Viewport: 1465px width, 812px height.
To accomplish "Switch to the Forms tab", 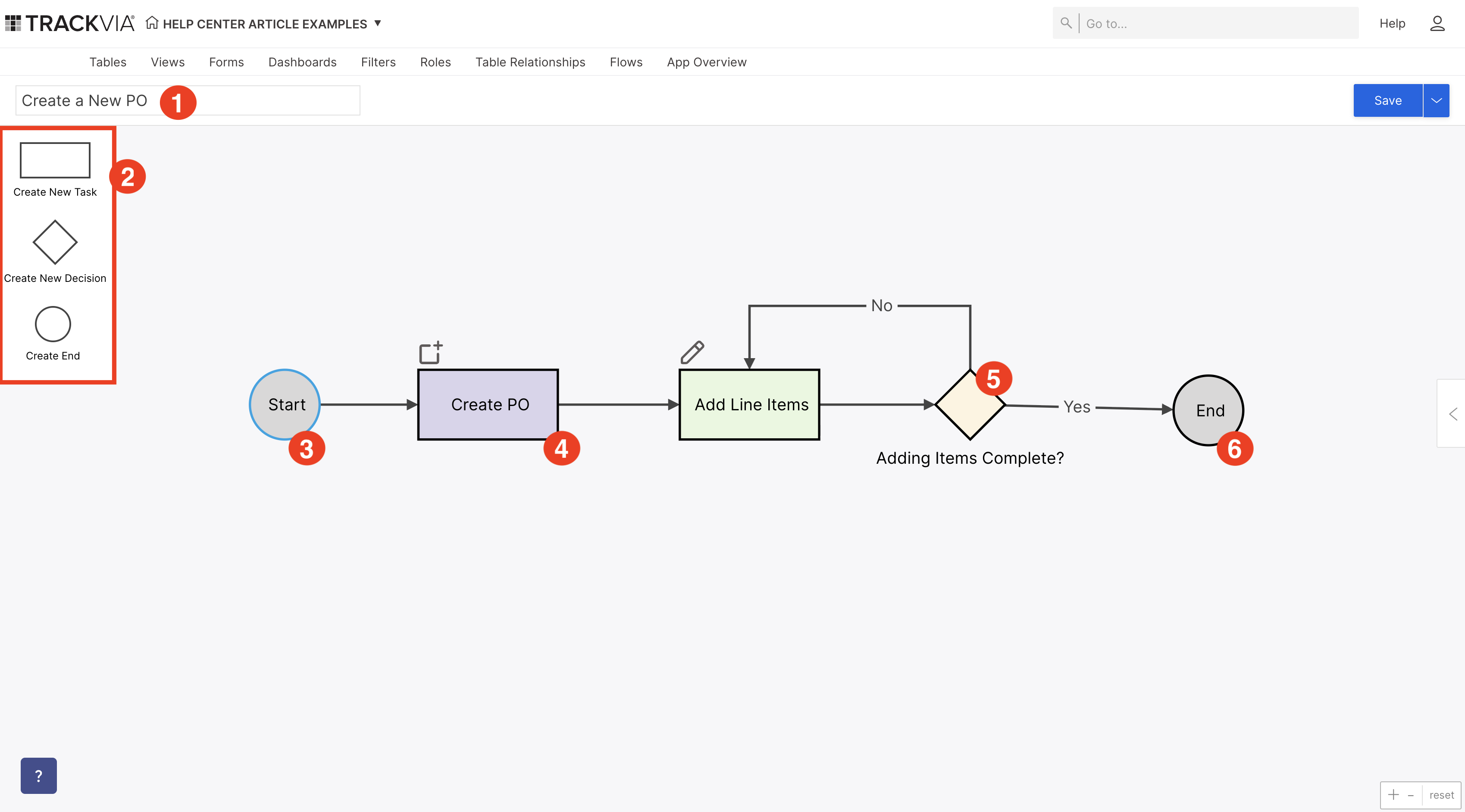I will (226, 62).
